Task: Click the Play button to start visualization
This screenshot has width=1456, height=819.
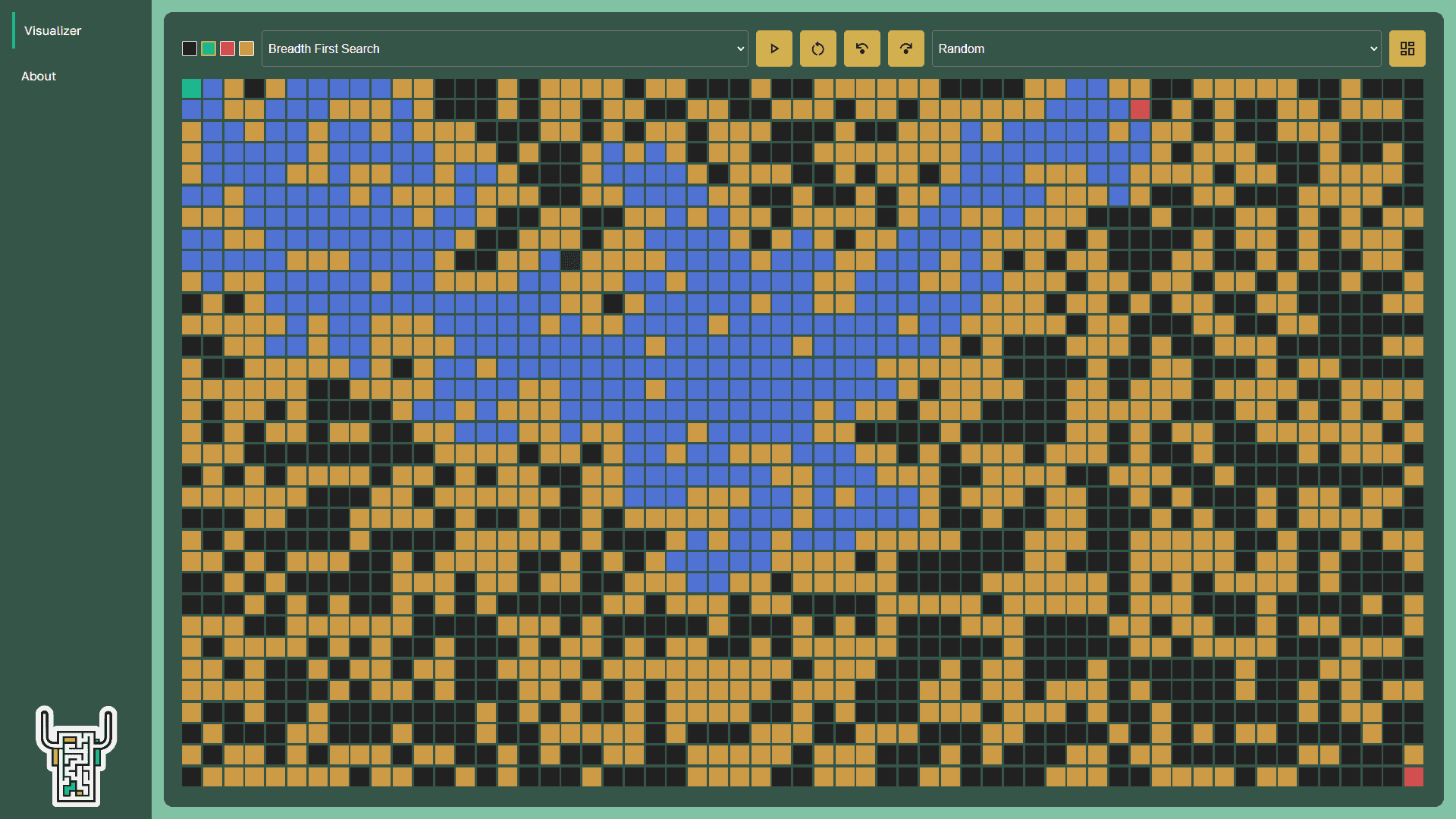Action: [774, 49]
